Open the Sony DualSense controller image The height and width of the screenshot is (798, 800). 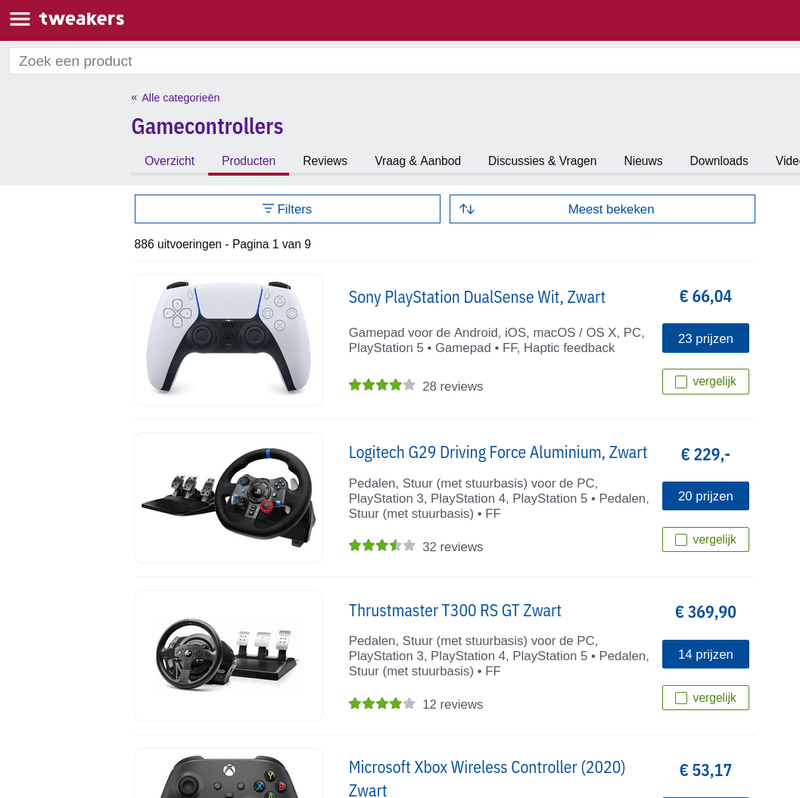click(228, 340)
